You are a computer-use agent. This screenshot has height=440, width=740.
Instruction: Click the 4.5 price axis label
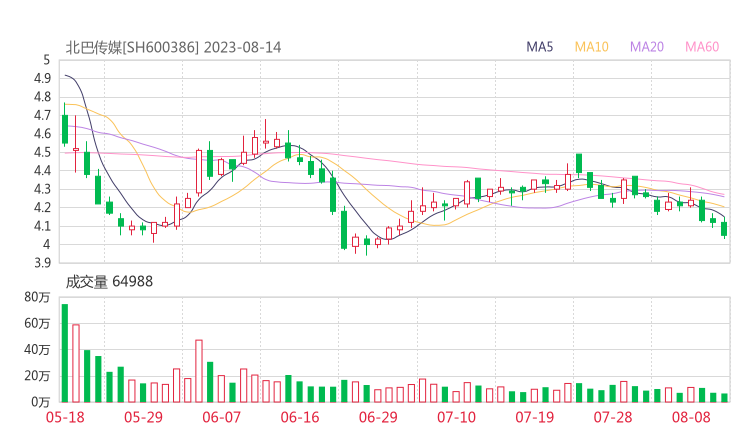coord(42,152)
